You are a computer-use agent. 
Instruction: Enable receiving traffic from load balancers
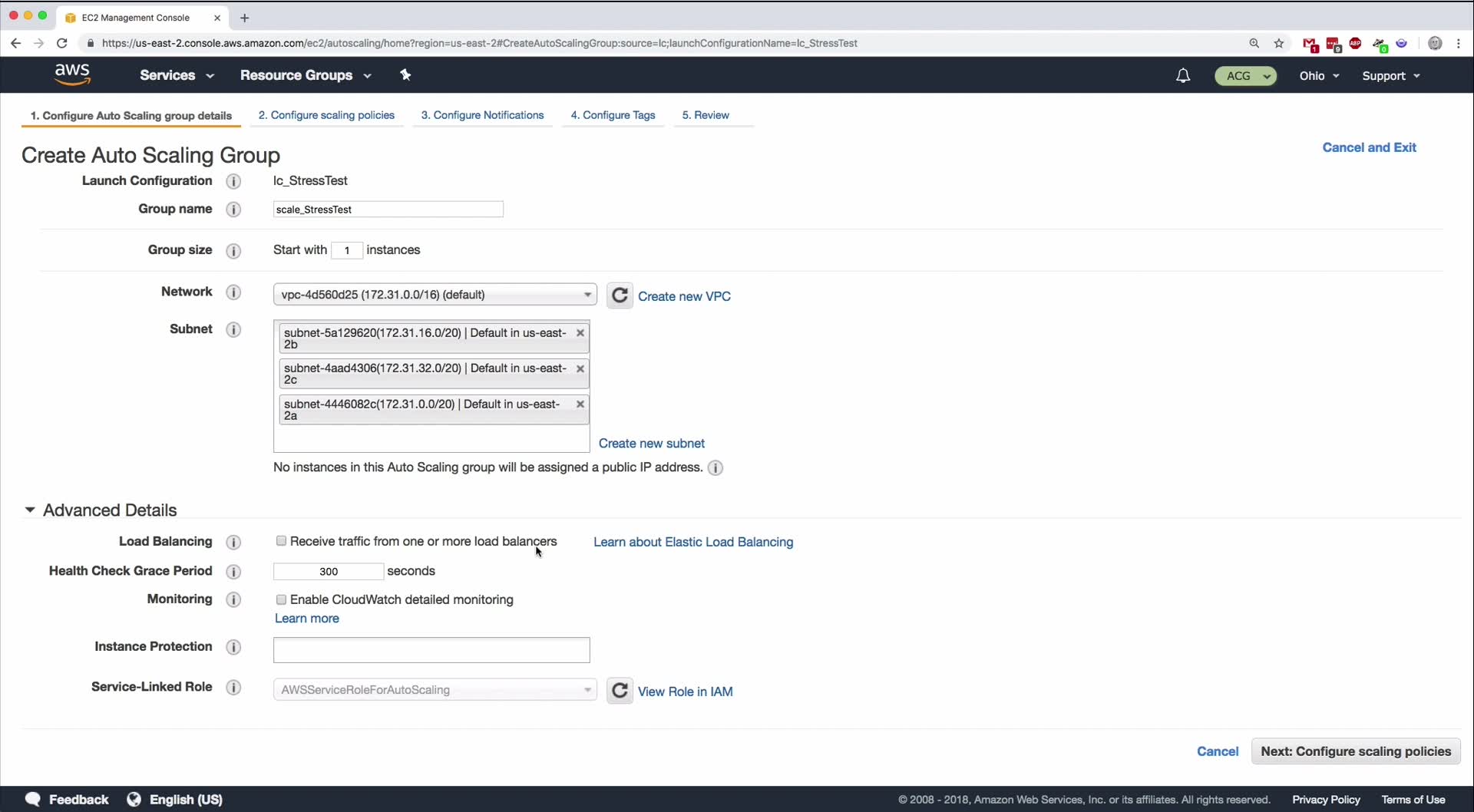point(281,541)
